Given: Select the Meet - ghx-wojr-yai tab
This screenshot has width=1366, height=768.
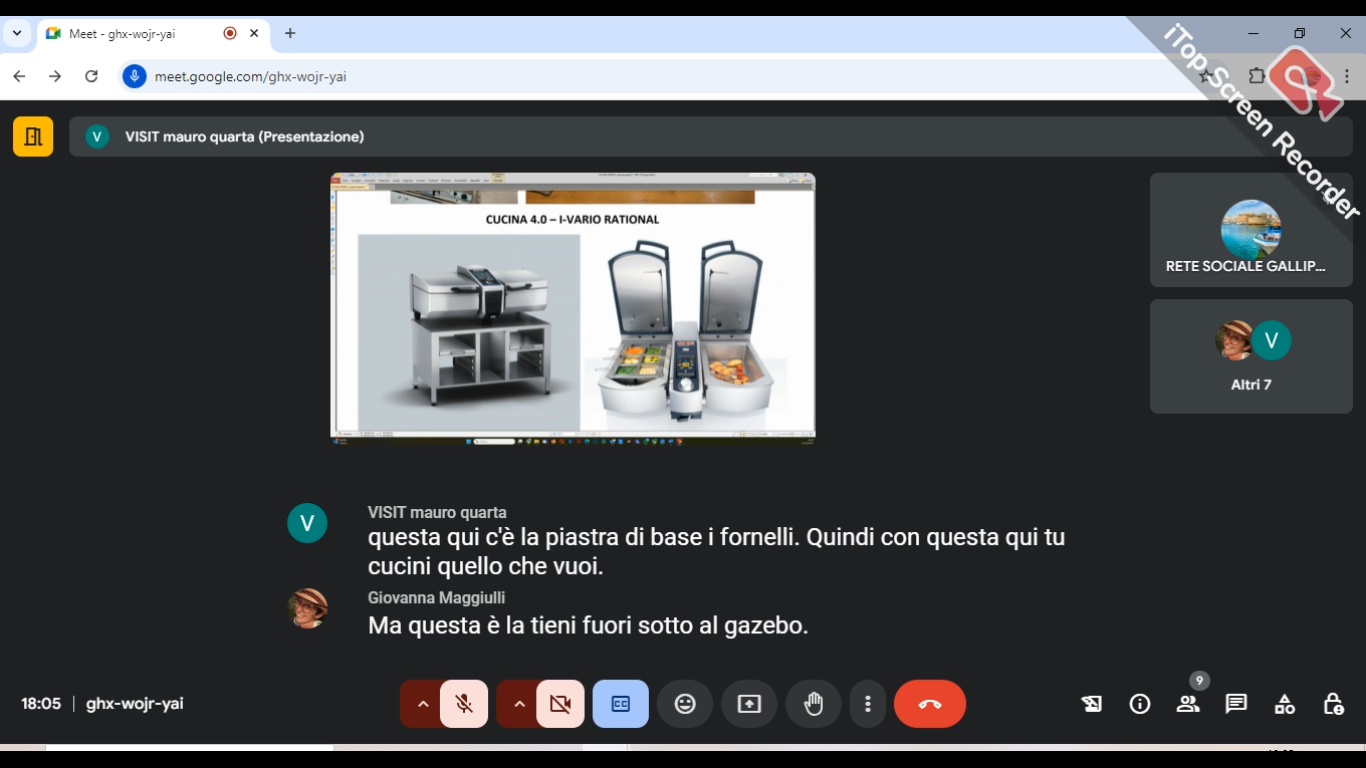Looking at the screenshot, I should 153,34.
